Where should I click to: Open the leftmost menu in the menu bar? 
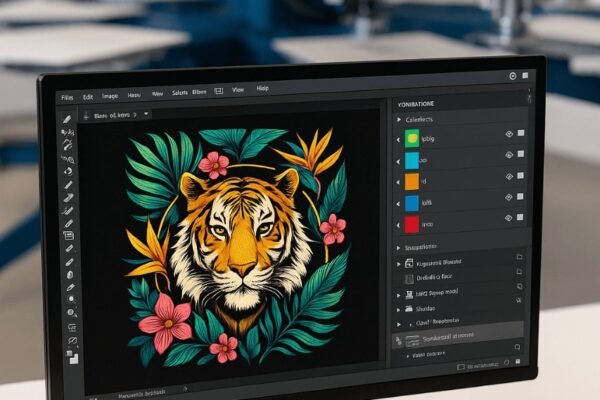pos(67,98)
